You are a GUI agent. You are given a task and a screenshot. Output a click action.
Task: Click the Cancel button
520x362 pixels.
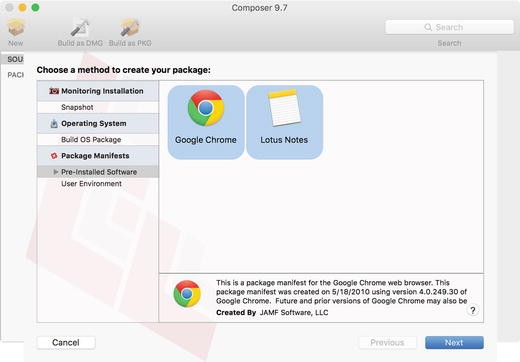click(66, 342)
